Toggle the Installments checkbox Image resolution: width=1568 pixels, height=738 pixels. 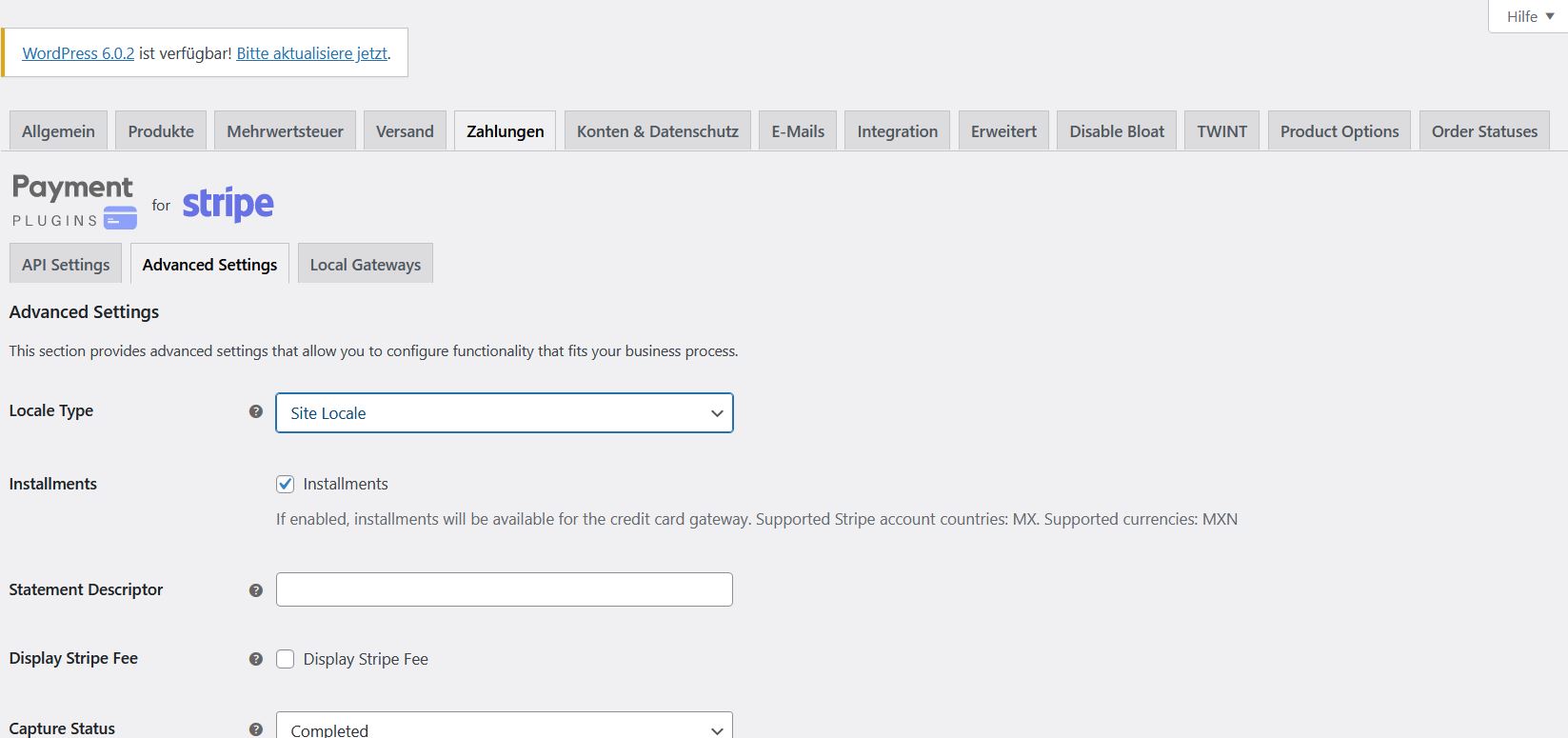pyautogui.click(x=286, y=484)
